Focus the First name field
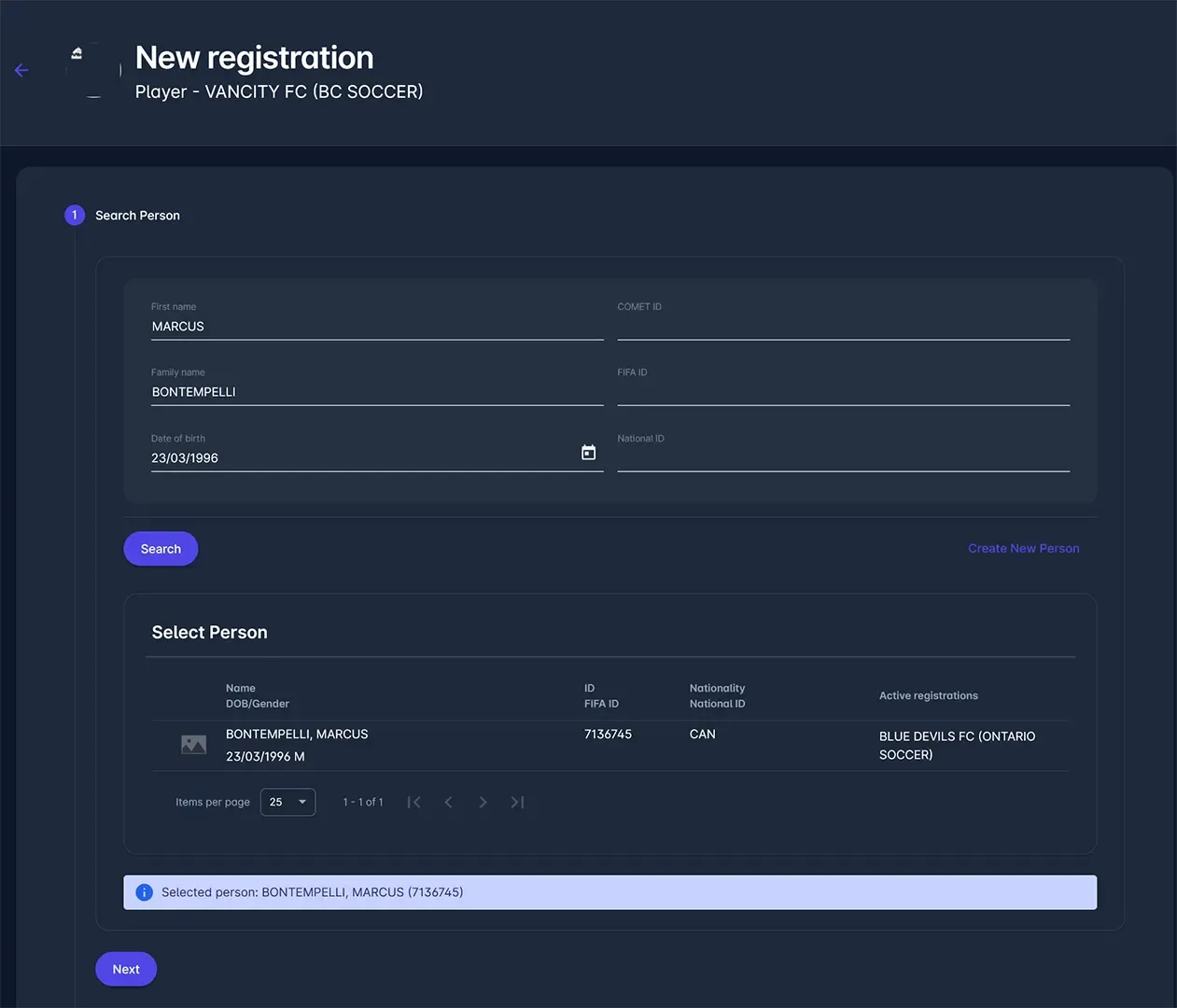The height and width of the screenshot is (1008, 1177). click(x=376, y=327)
